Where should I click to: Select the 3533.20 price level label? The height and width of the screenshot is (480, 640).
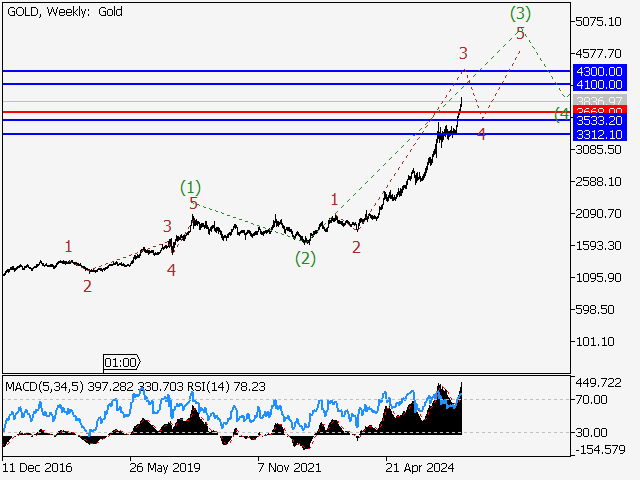pos(599,121)
